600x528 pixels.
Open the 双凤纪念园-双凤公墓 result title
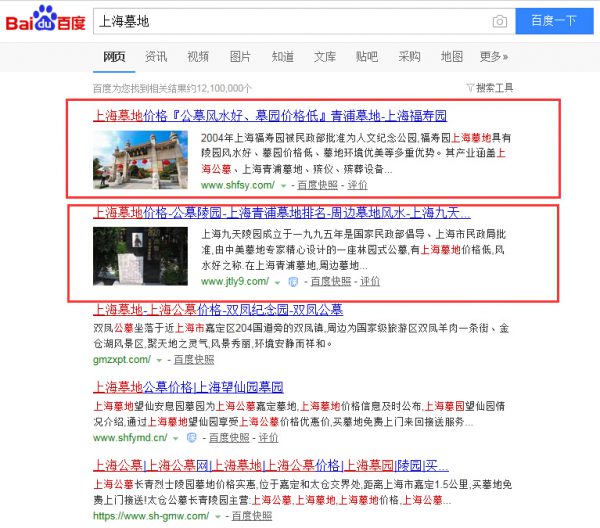click(x=218, y=310)
